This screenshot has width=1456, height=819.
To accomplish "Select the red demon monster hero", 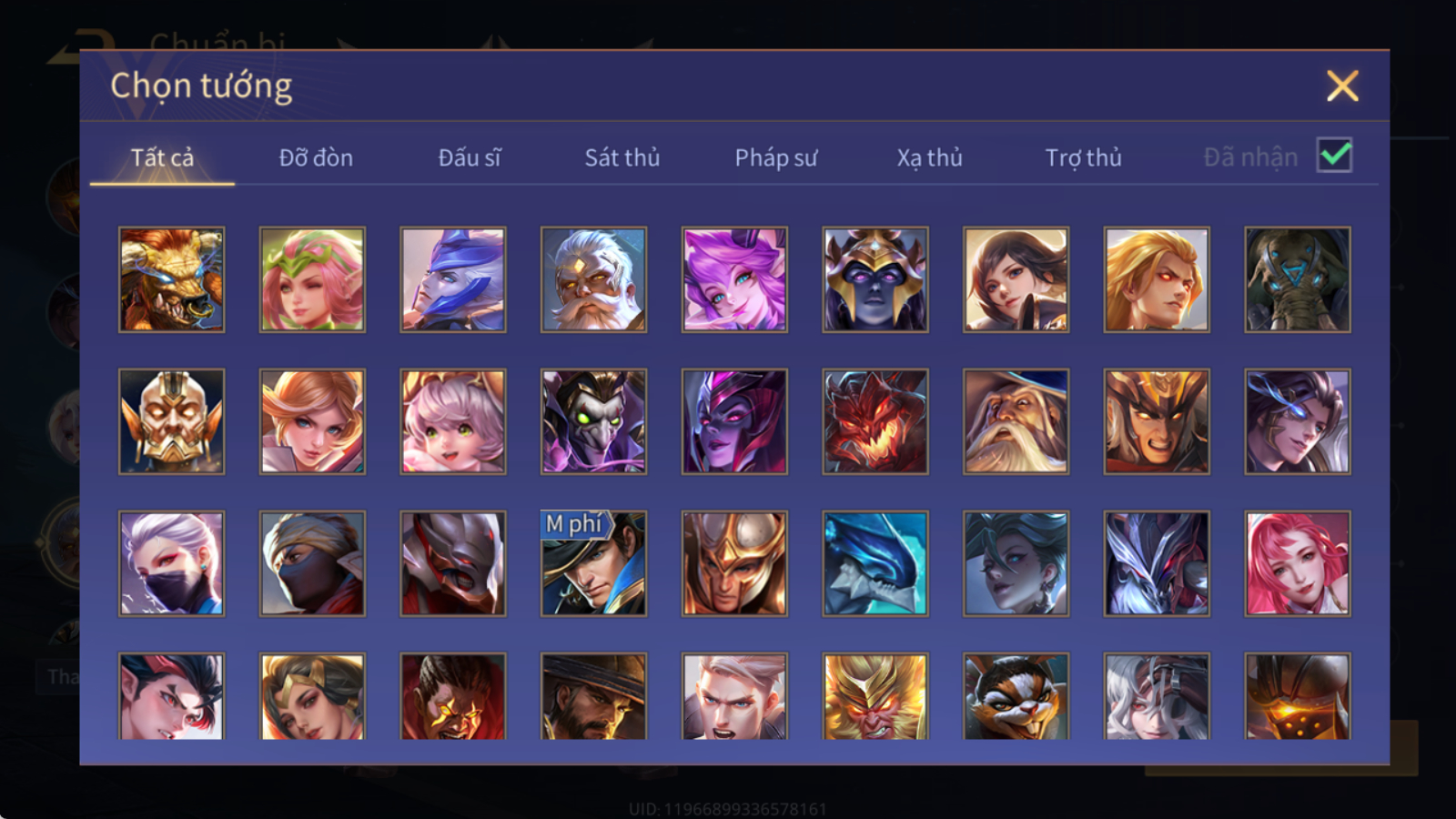I will 875,421.
